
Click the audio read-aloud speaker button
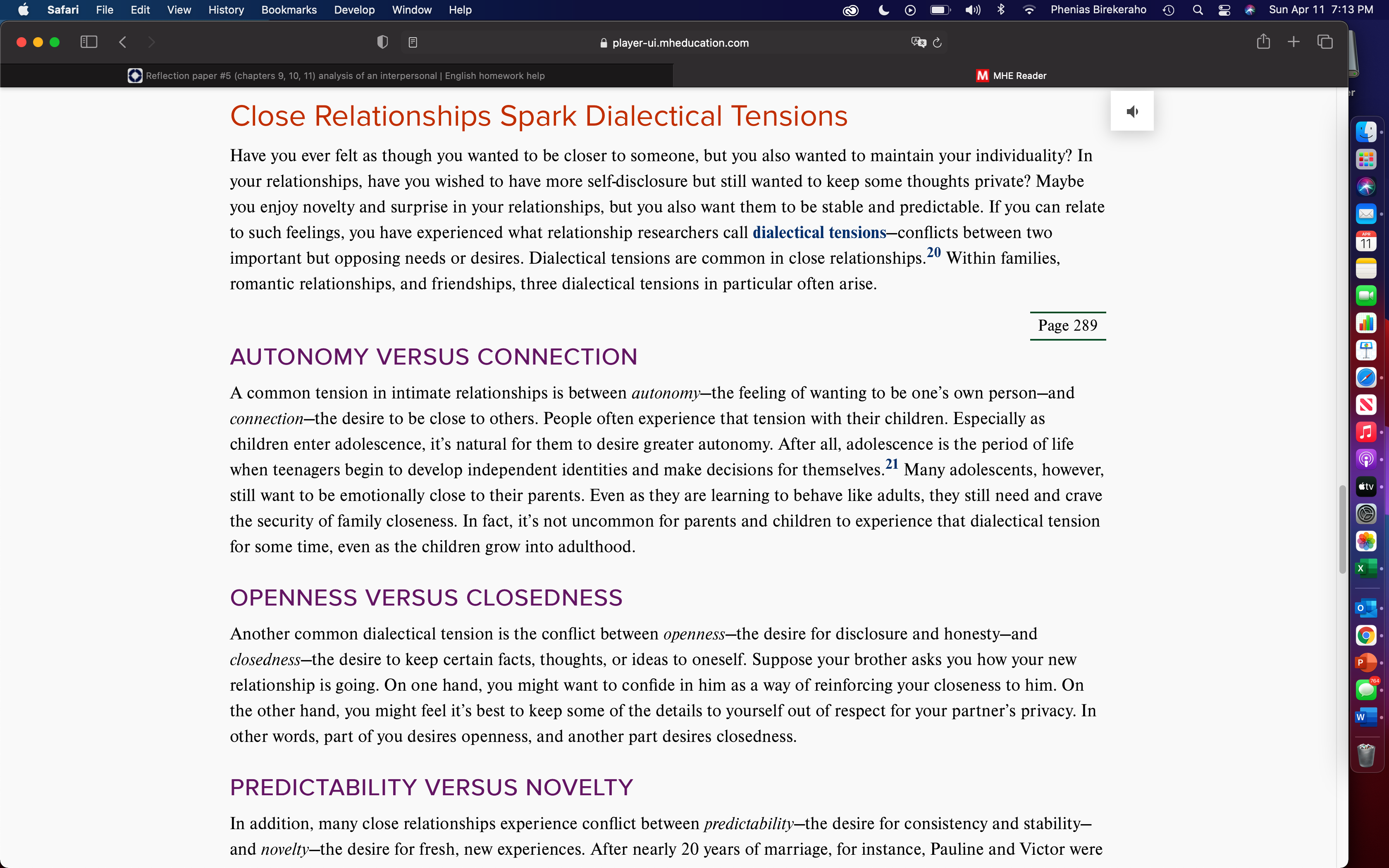[1132, 111]
